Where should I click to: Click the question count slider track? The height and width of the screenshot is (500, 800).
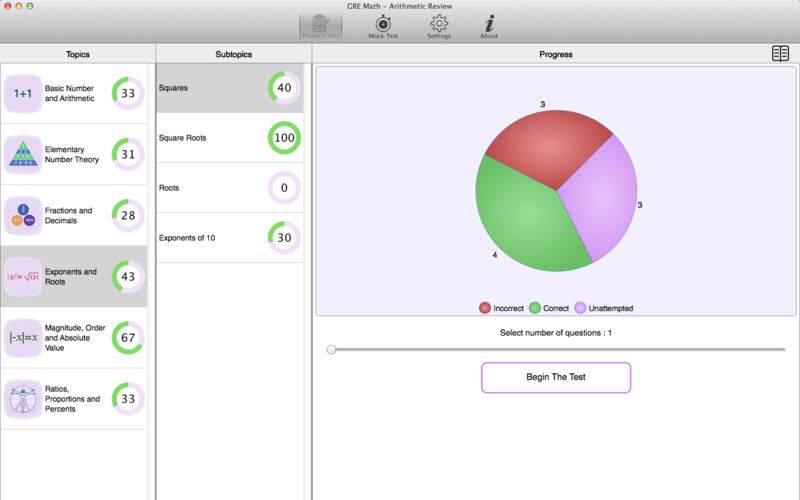(556, 349)
